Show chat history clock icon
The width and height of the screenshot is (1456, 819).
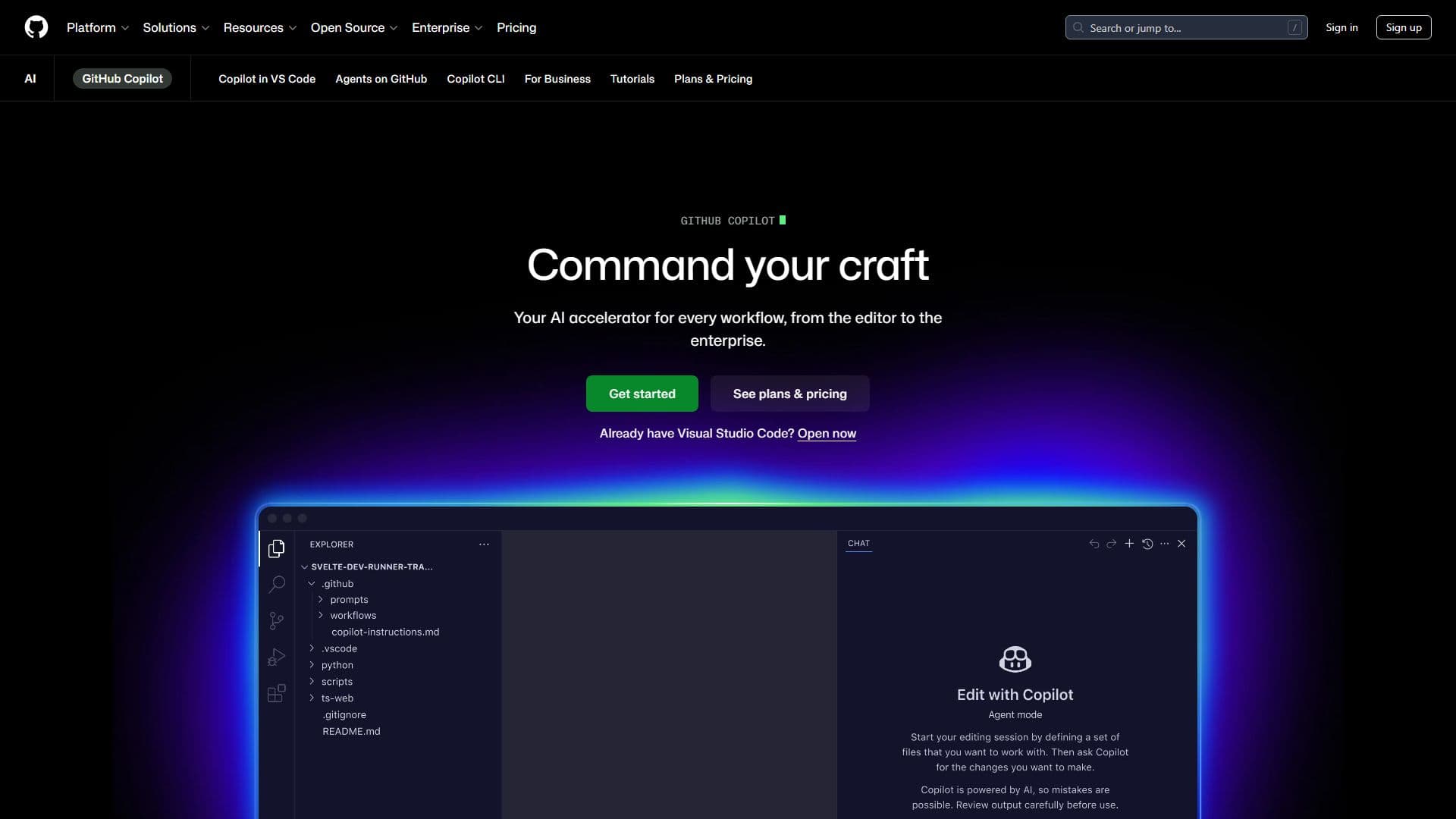(1147, 544)
